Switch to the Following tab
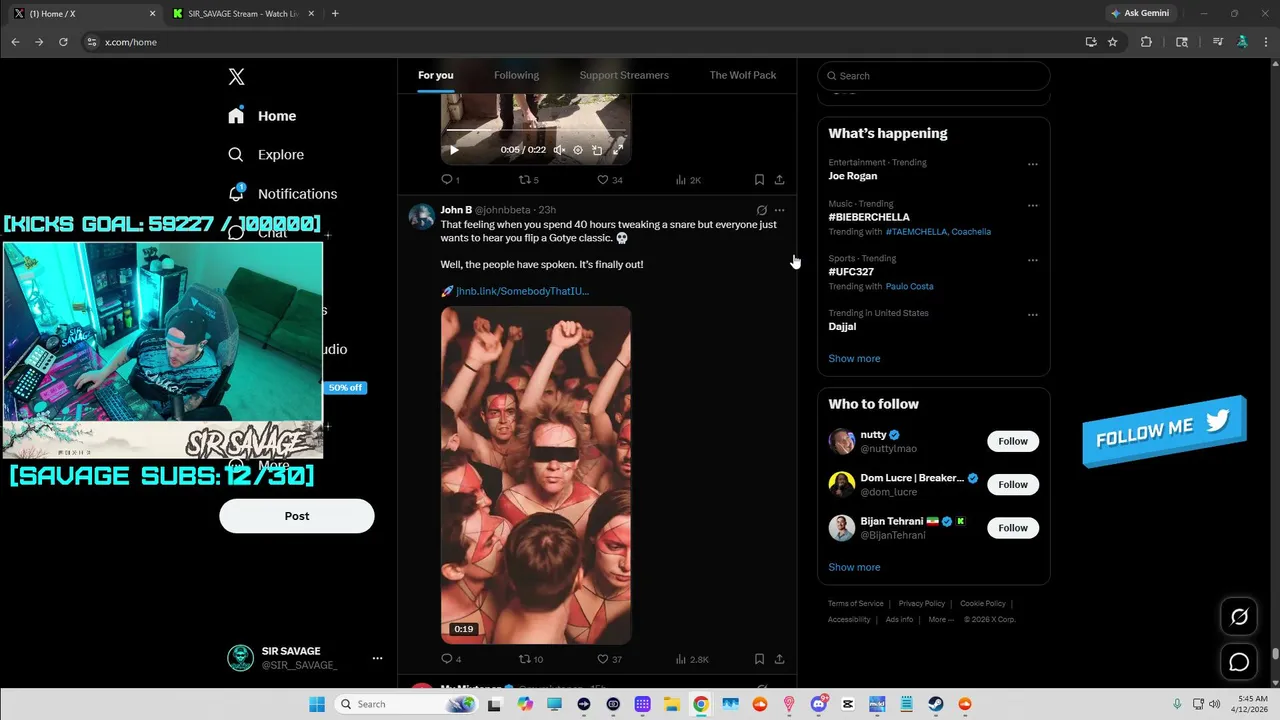 [516, 75]
